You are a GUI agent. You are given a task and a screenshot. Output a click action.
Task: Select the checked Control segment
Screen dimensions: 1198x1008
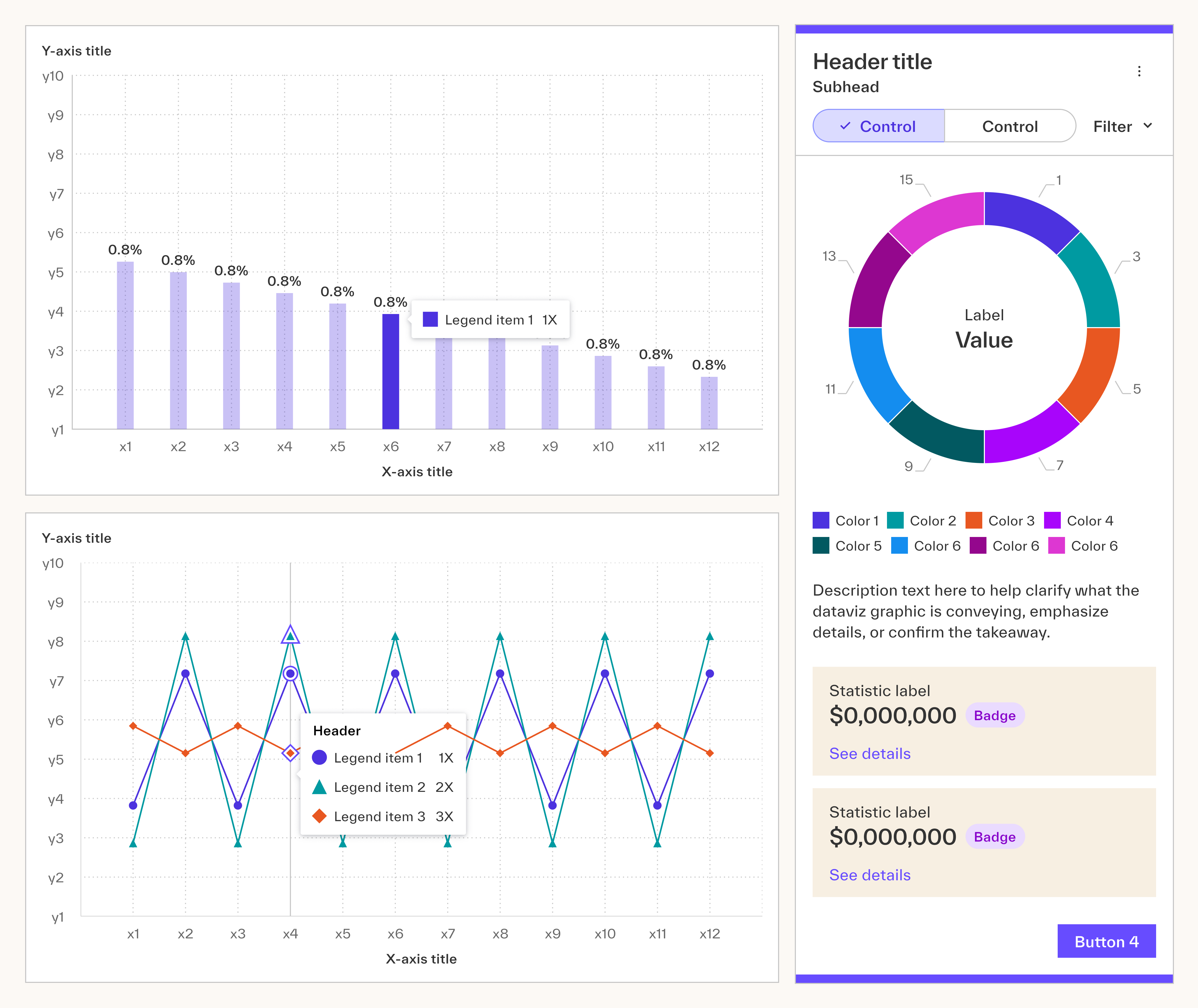pos(879,126)
